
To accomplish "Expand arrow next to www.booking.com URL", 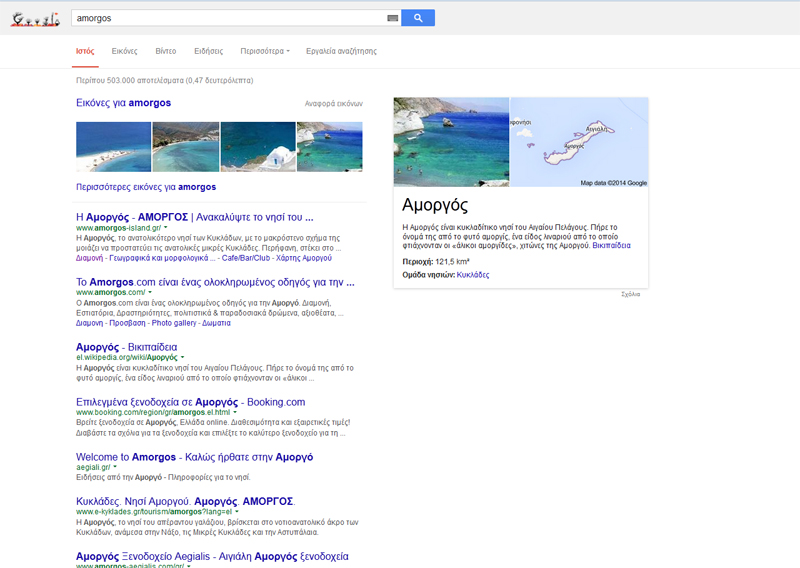I will click(x=235, y=412).
